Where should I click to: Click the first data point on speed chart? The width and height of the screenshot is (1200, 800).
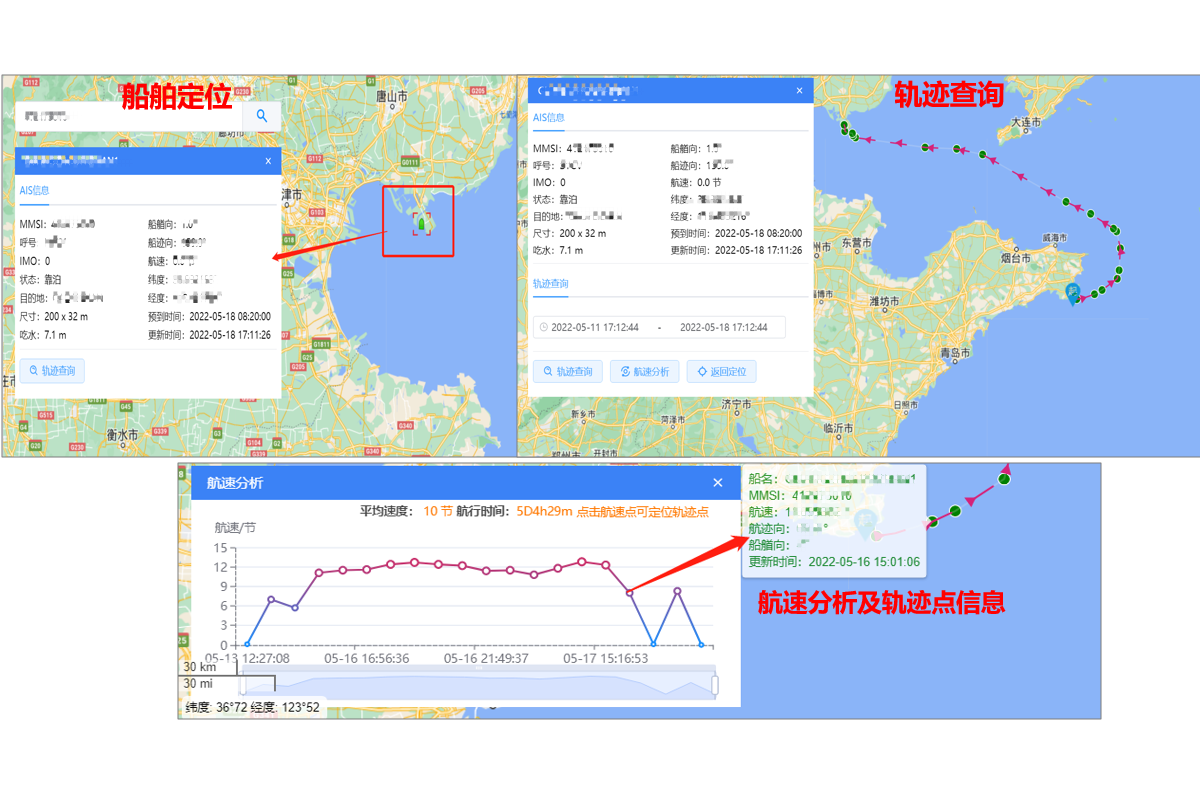coord(247,645)
